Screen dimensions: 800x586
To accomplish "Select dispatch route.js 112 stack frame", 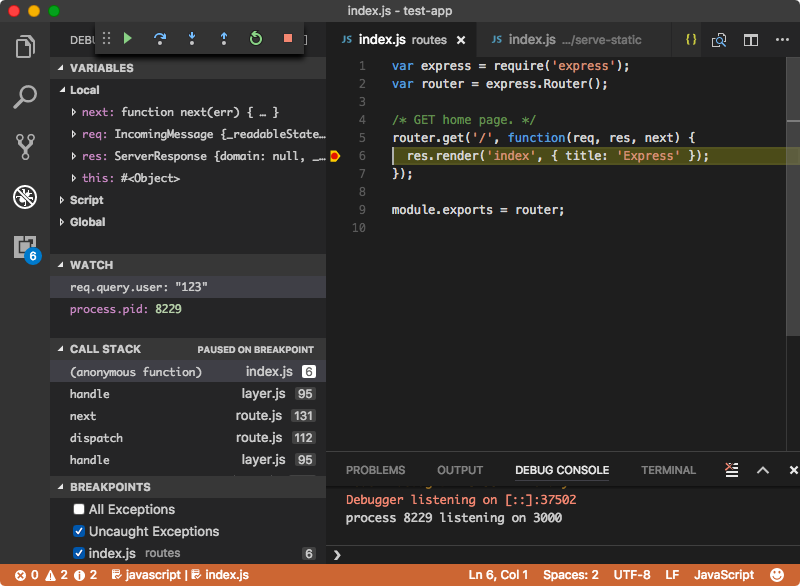I will (x=188, y=438).
